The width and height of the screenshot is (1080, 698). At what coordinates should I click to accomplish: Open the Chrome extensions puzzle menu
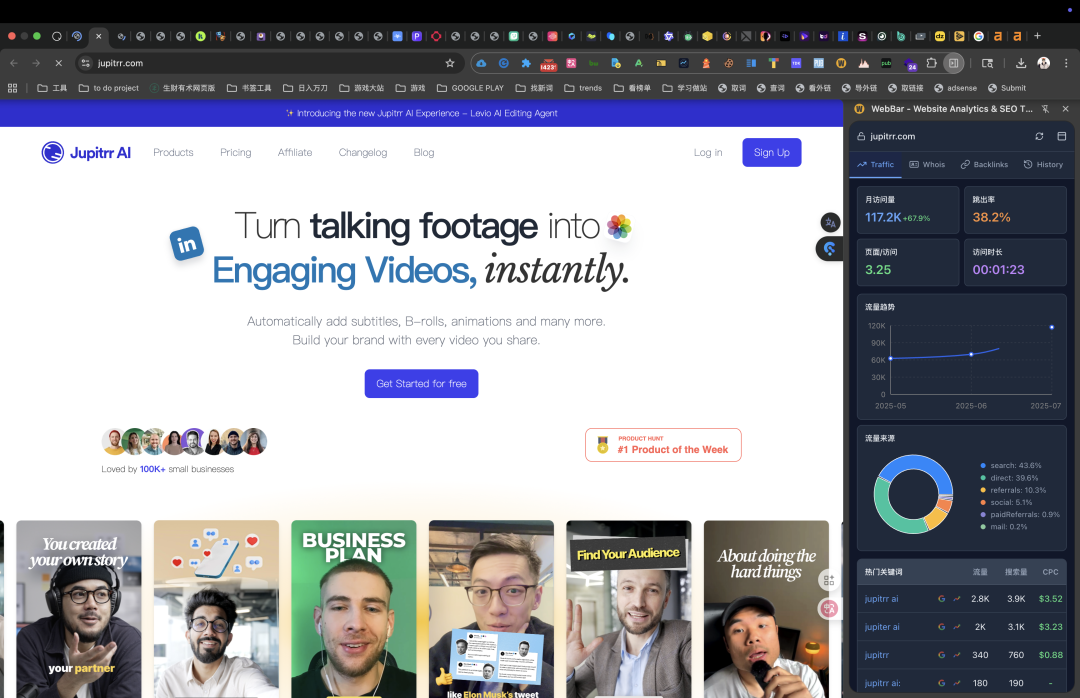point(931,63)
